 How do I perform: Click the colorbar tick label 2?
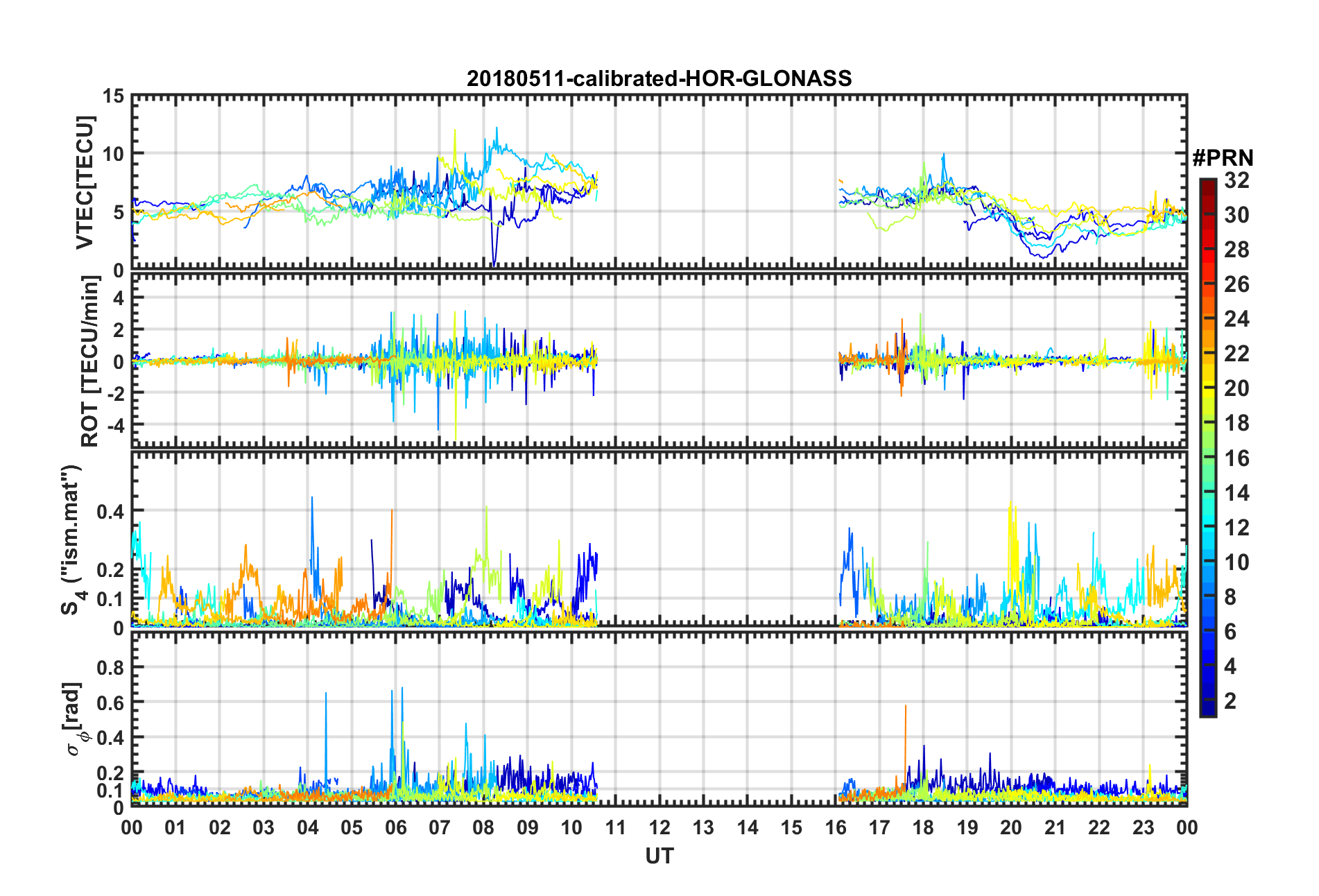point(1230,700)
